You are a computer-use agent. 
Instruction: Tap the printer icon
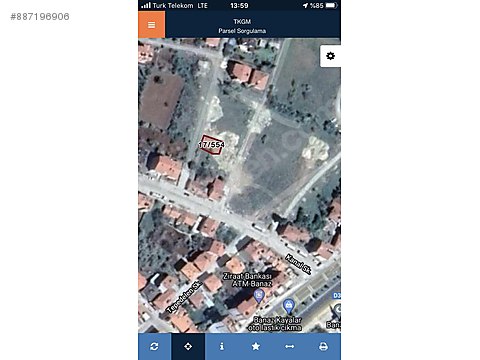point(323,347)
